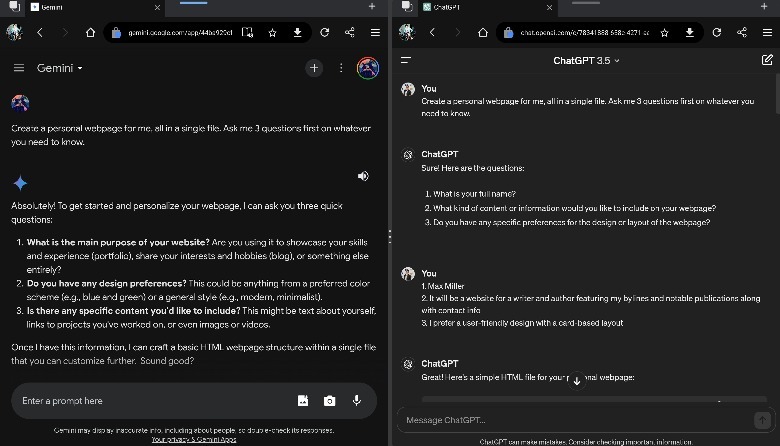
Task: Open the ChatGPT sidebar menu icon
Action: [x=406, y=60]
